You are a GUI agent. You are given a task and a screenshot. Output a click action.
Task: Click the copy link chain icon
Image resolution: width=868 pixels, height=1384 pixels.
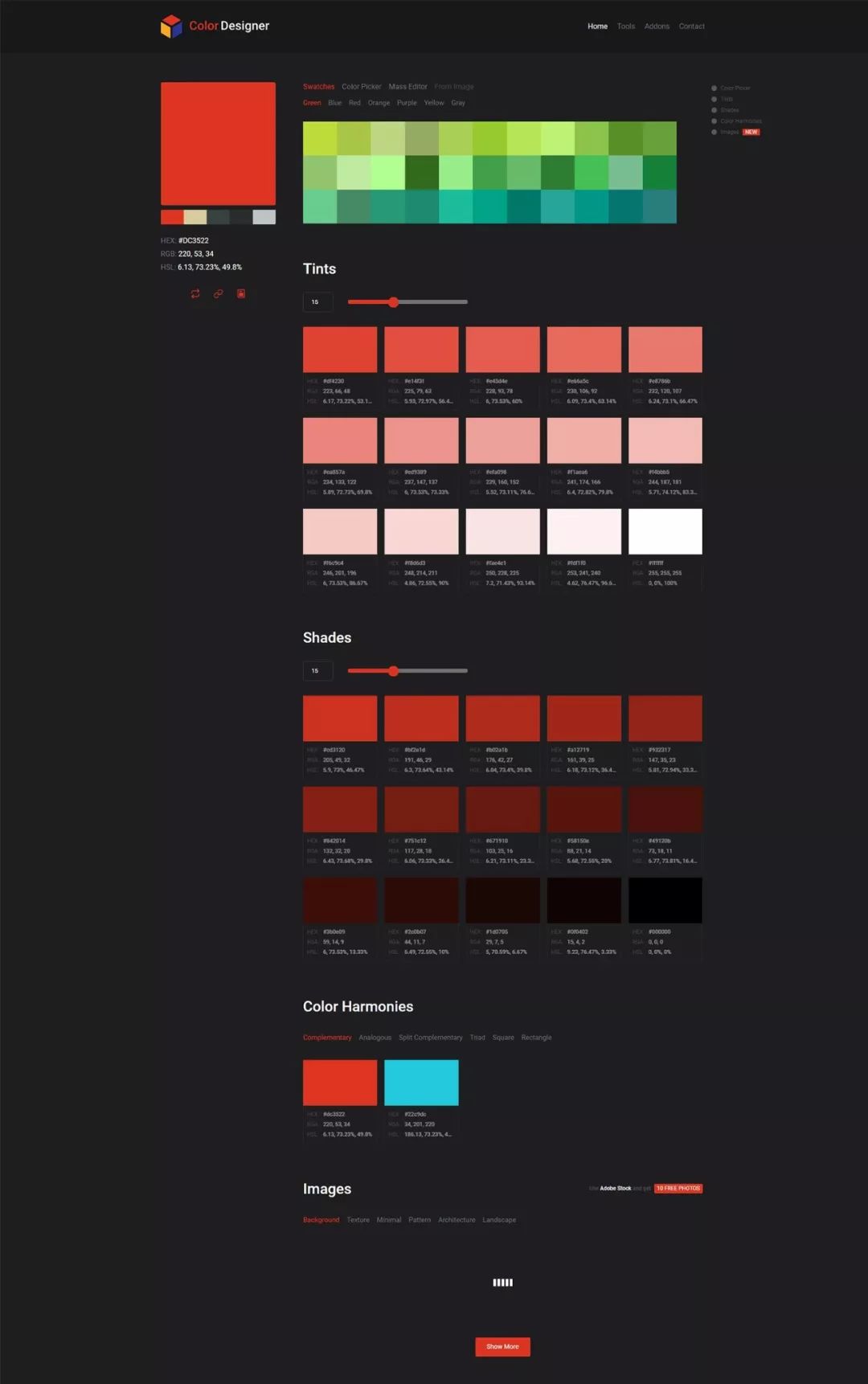pos(218,293)
